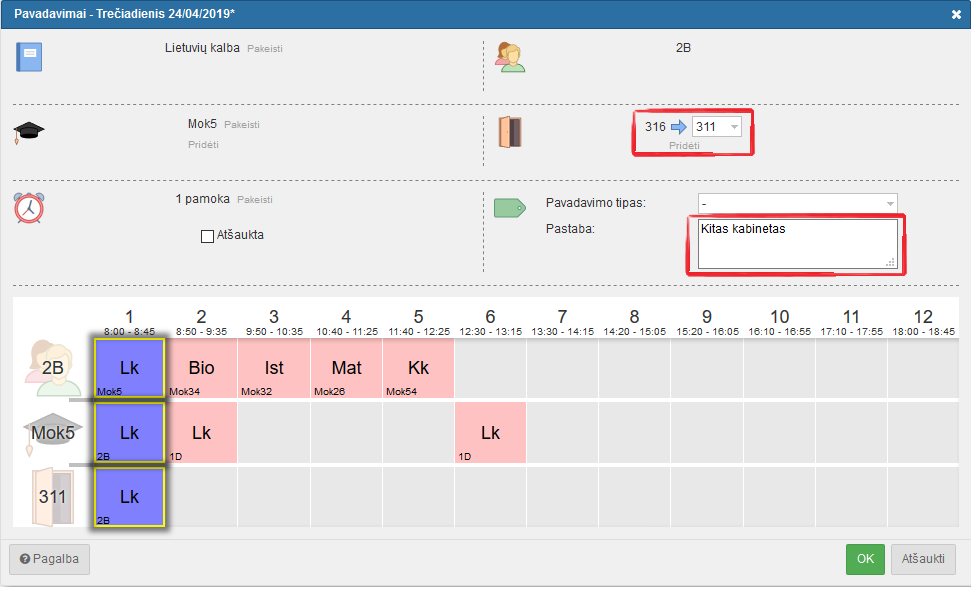
Task: Click Pridėti under the teacher name
Action: 204,144
